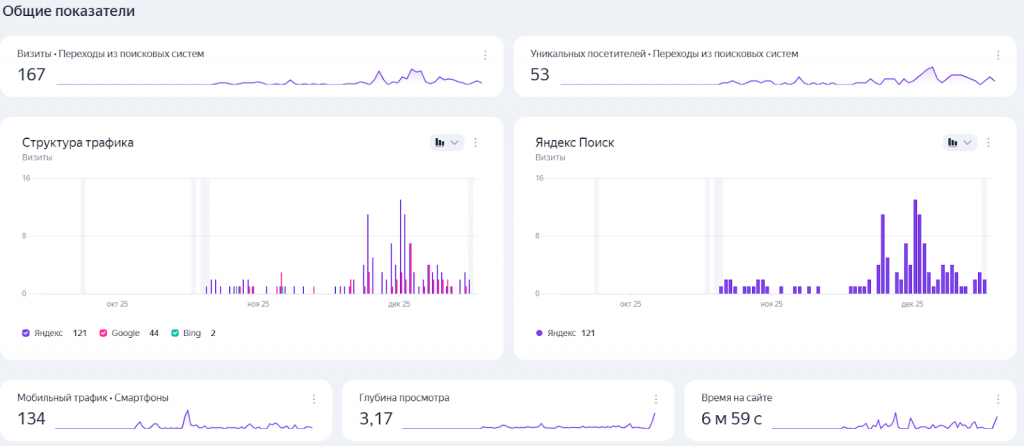1024x446 pixels.
Task: Open options menu of Уникальных посетителей widget
Action: pyautogui.click(x=998, y=56)
